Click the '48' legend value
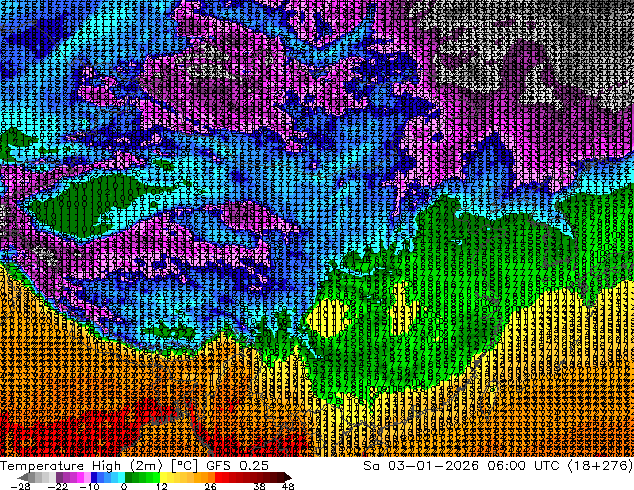This screenshot has width=634, height=490. click(288, 486)
